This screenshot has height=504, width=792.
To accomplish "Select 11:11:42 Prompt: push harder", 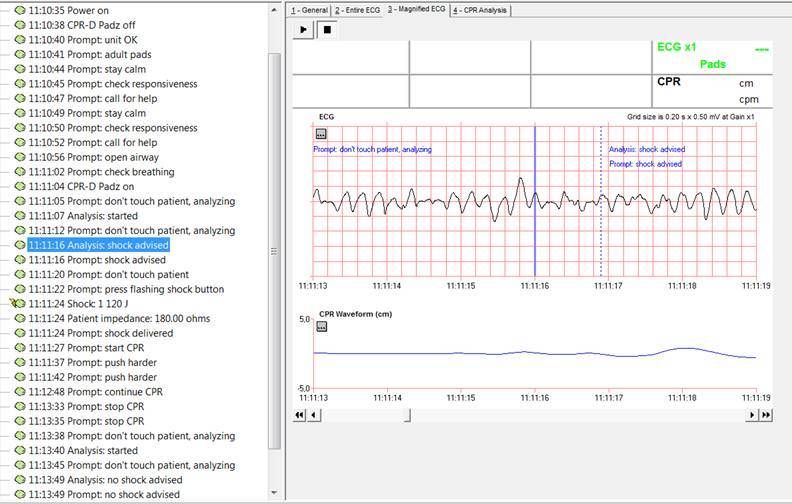I will 92,377.
